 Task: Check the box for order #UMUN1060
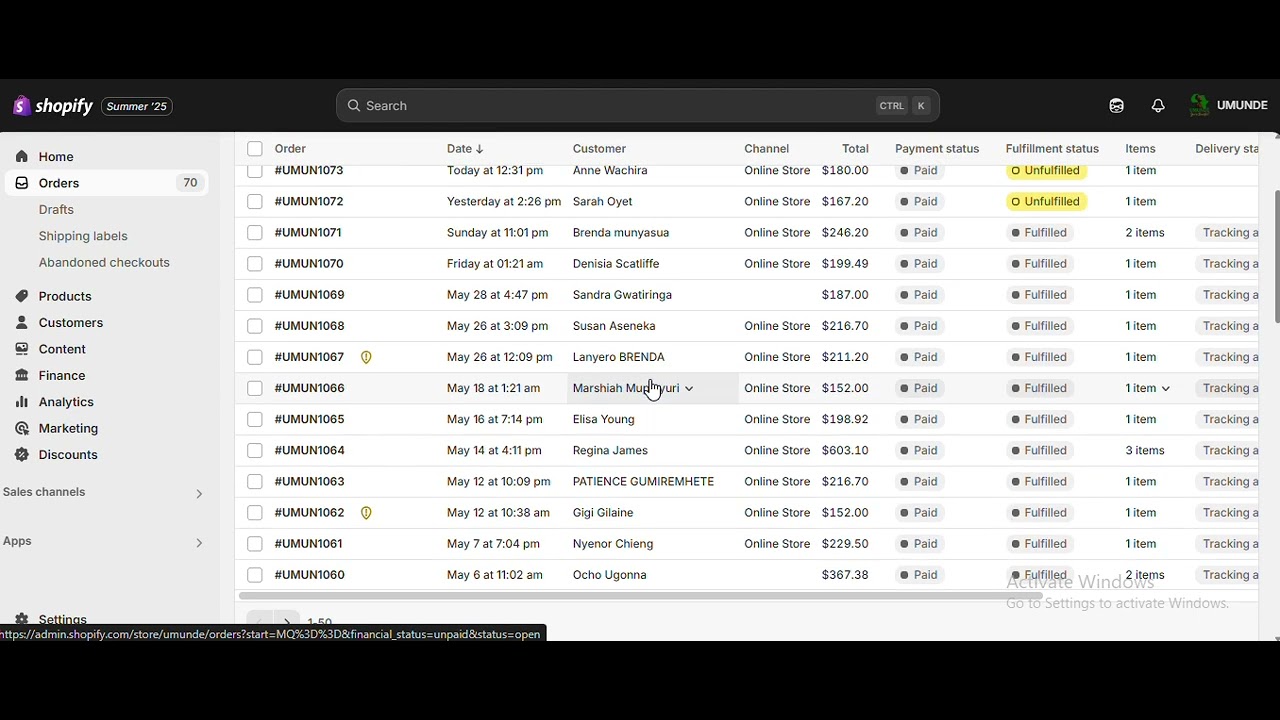coord(255,575)
